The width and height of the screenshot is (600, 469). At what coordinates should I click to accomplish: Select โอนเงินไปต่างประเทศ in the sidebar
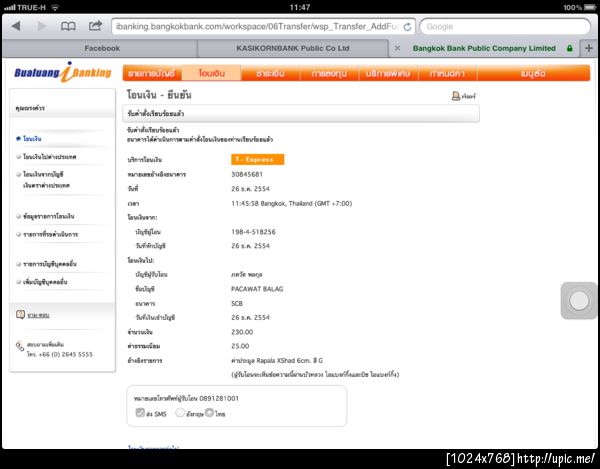49,157
